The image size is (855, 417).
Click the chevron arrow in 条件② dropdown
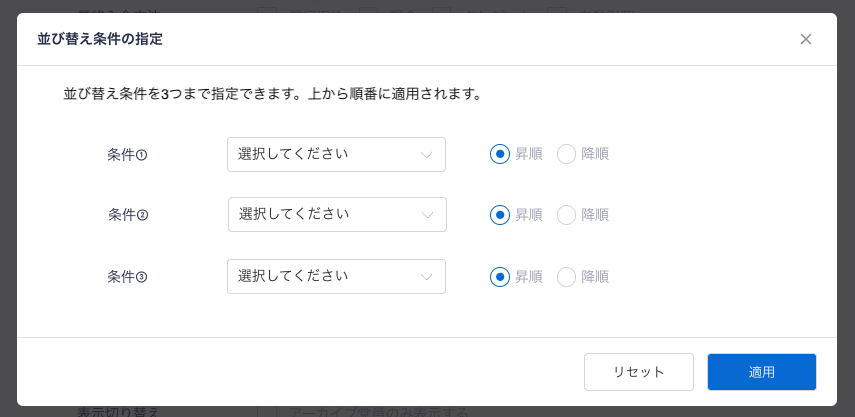point(428,215)
